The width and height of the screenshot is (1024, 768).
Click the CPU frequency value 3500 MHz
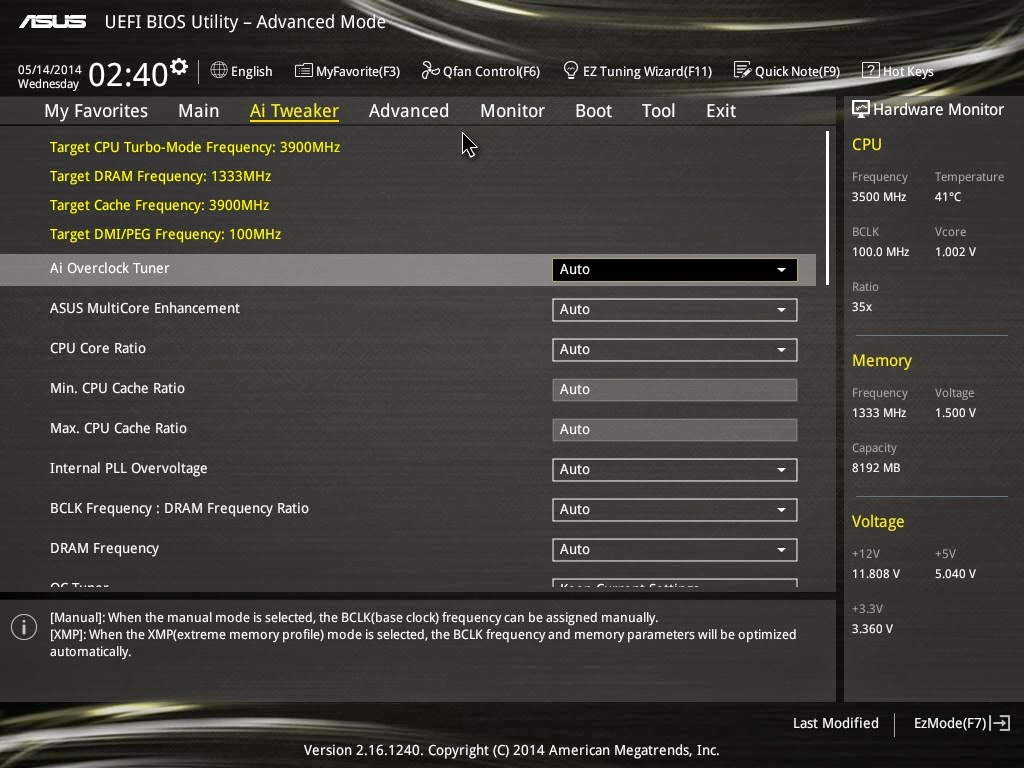click(x=878, y=197)
